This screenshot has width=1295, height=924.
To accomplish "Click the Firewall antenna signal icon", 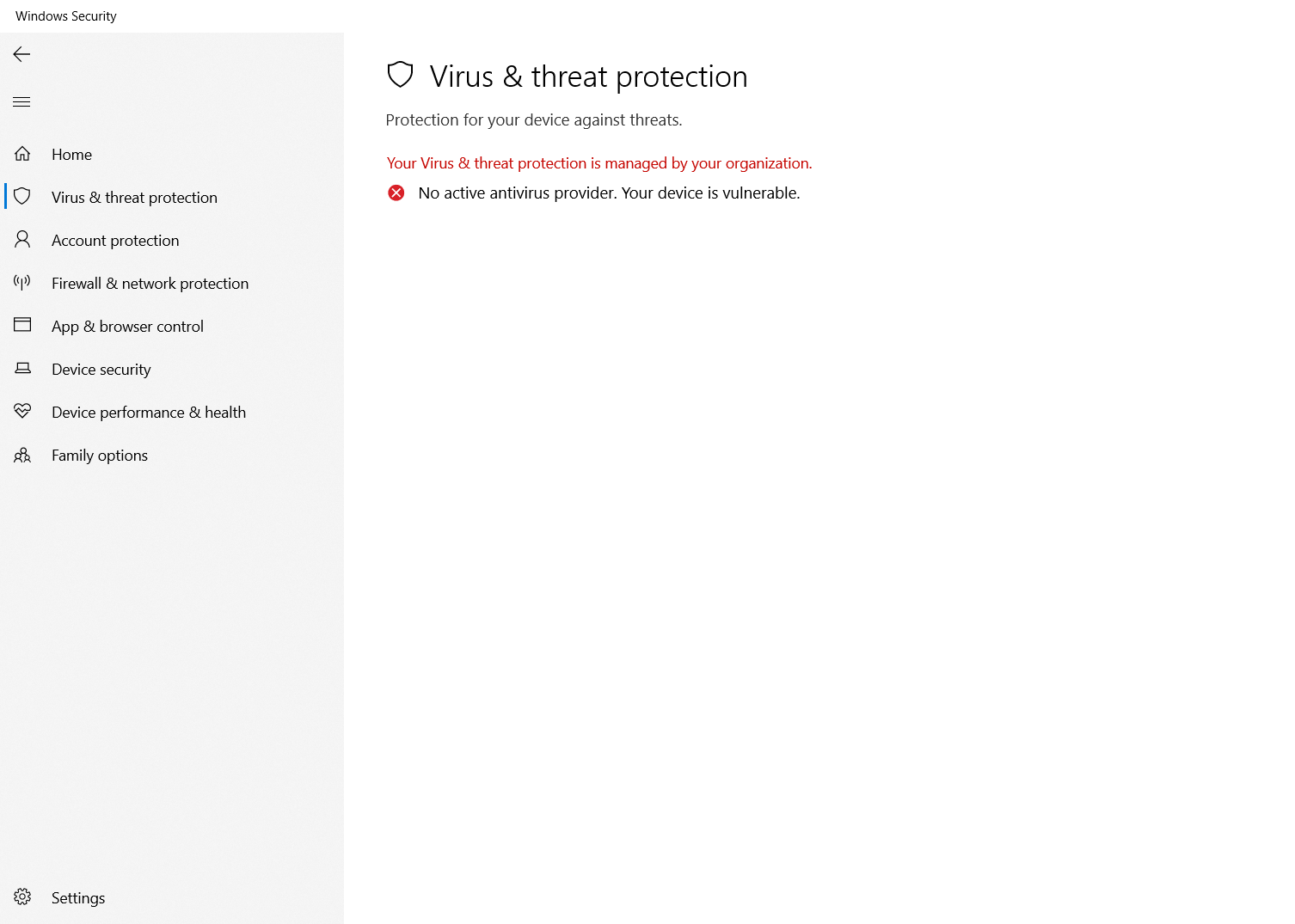I will click(22, 282).
